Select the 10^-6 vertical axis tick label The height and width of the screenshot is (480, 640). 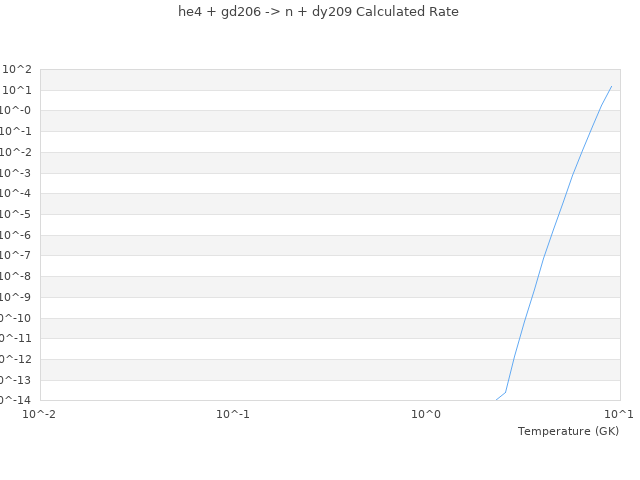[x=16, y=235]
